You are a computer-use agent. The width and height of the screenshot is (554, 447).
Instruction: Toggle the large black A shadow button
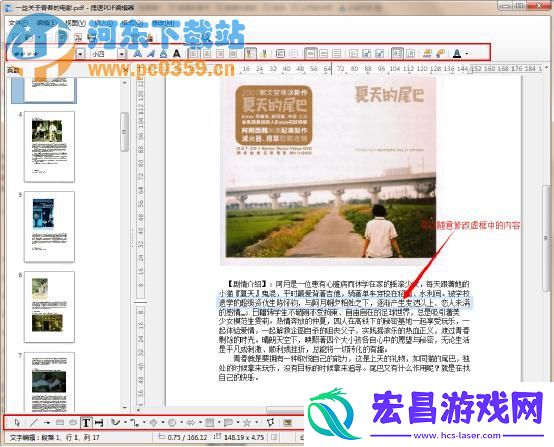177,54
